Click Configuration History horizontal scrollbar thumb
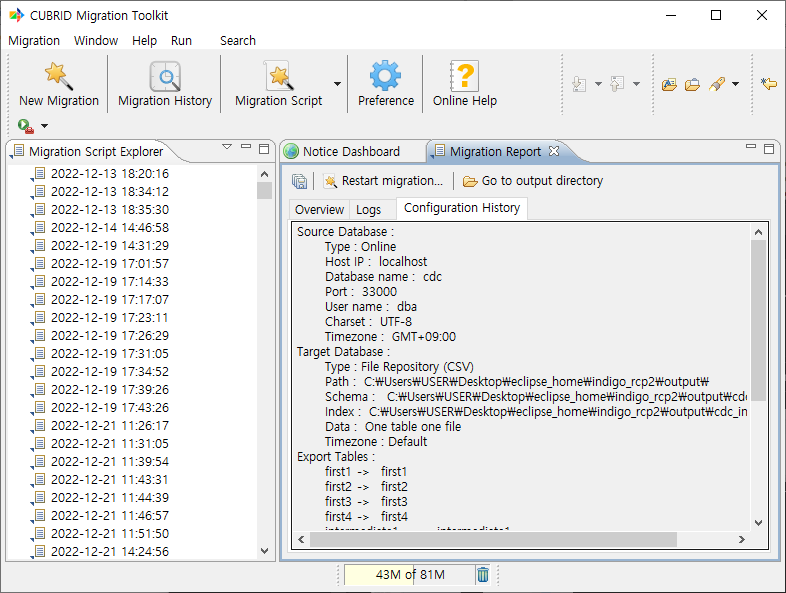The image size is (786, 593). coord(493,539)
